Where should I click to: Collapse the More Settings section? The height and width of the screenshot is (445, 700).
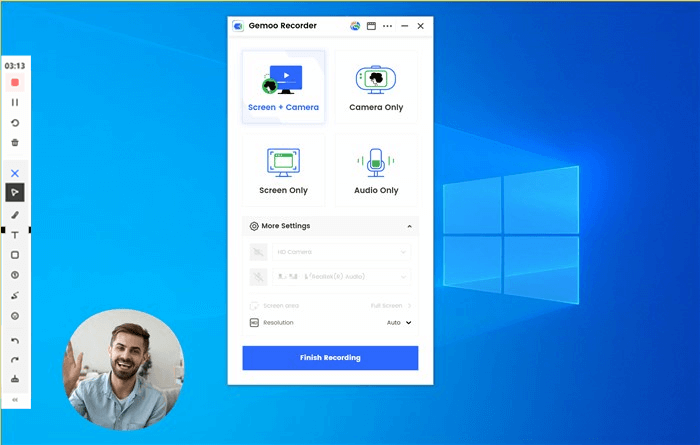(x=409, y=226)
